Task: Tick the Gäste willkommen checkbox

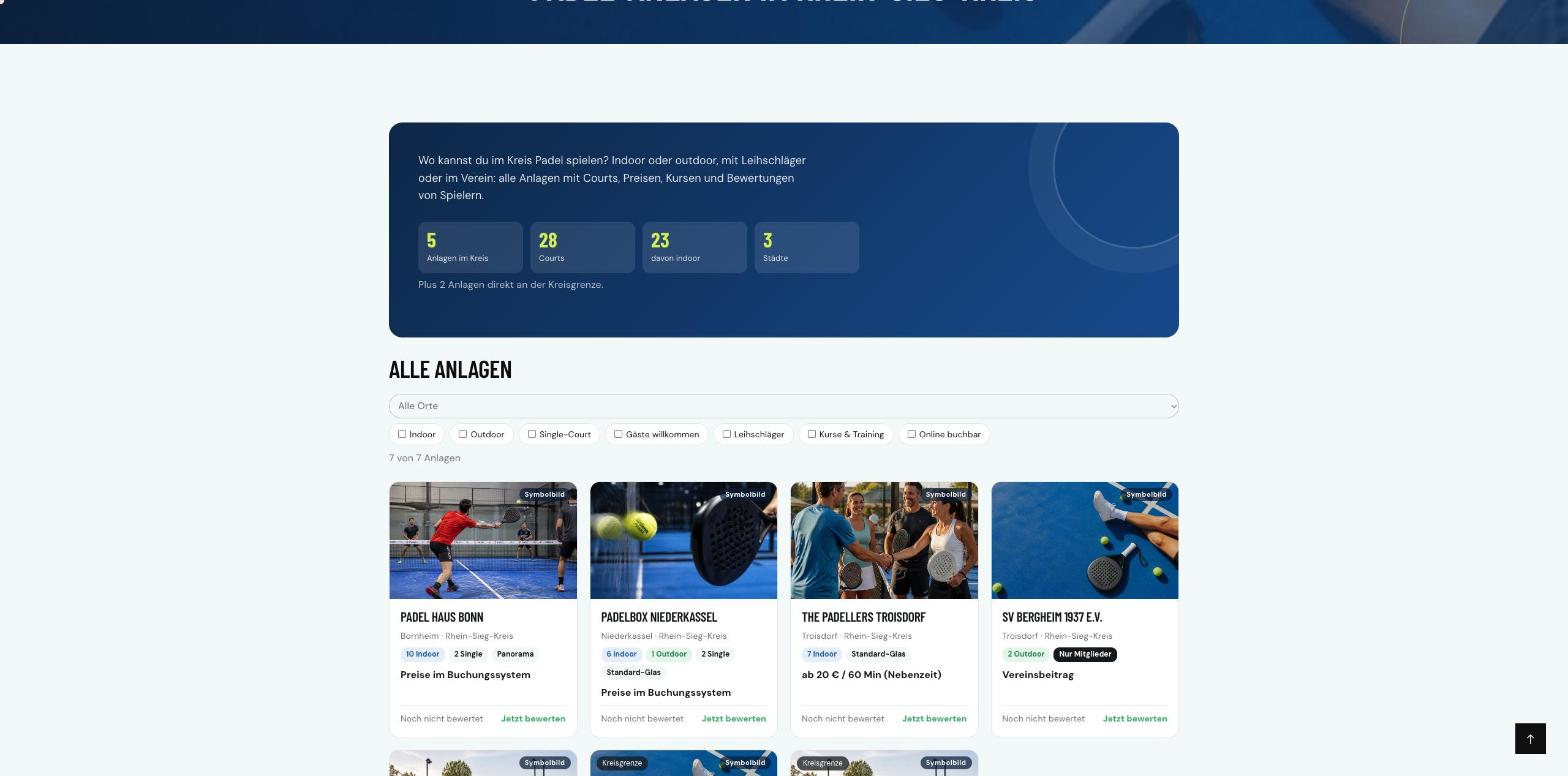Action: pos(618,434)
